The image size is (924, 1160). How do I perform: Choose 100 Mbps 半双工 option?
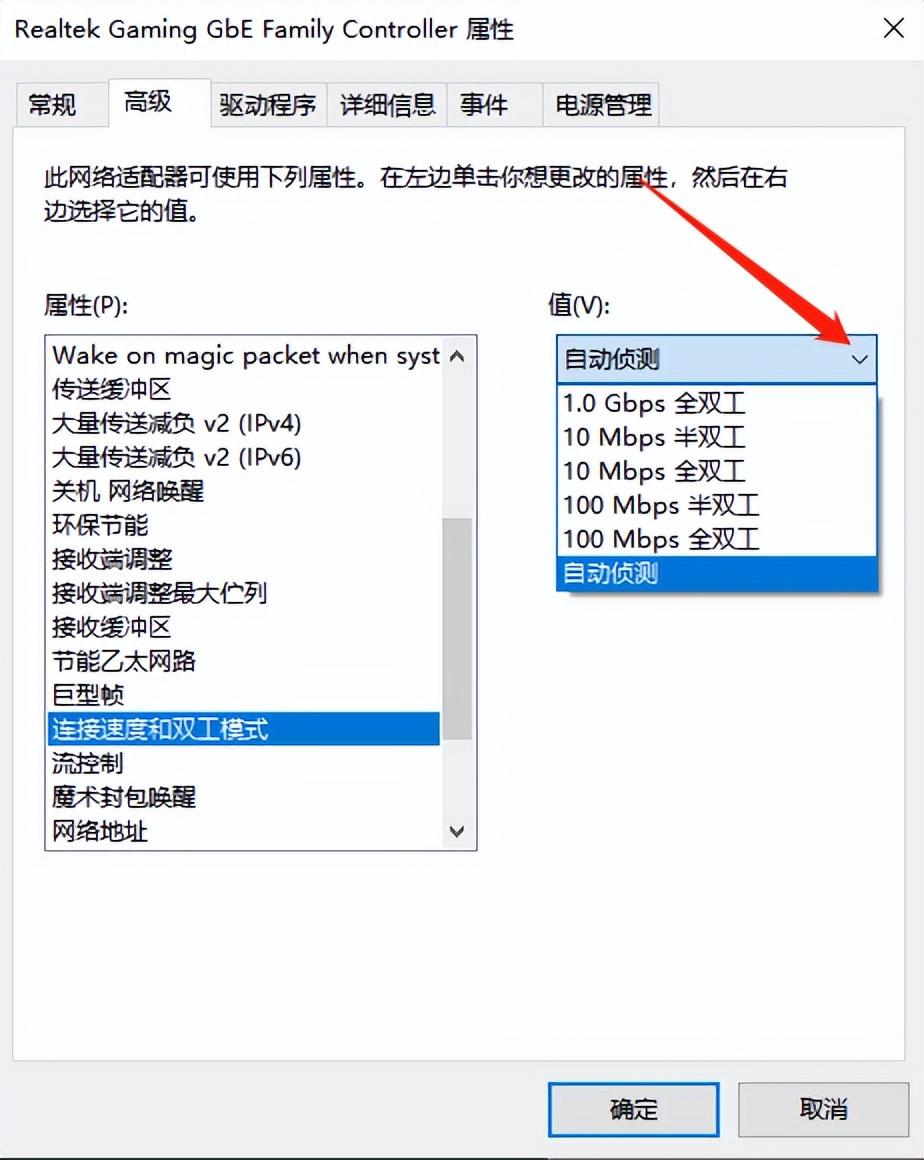716,505
